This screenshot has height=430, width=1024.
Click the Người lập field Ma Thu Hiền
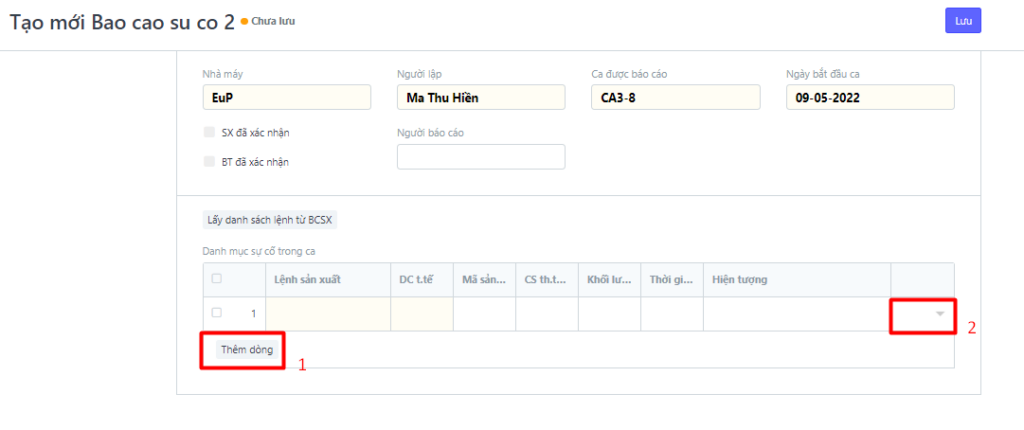click(x=481, y=98)
